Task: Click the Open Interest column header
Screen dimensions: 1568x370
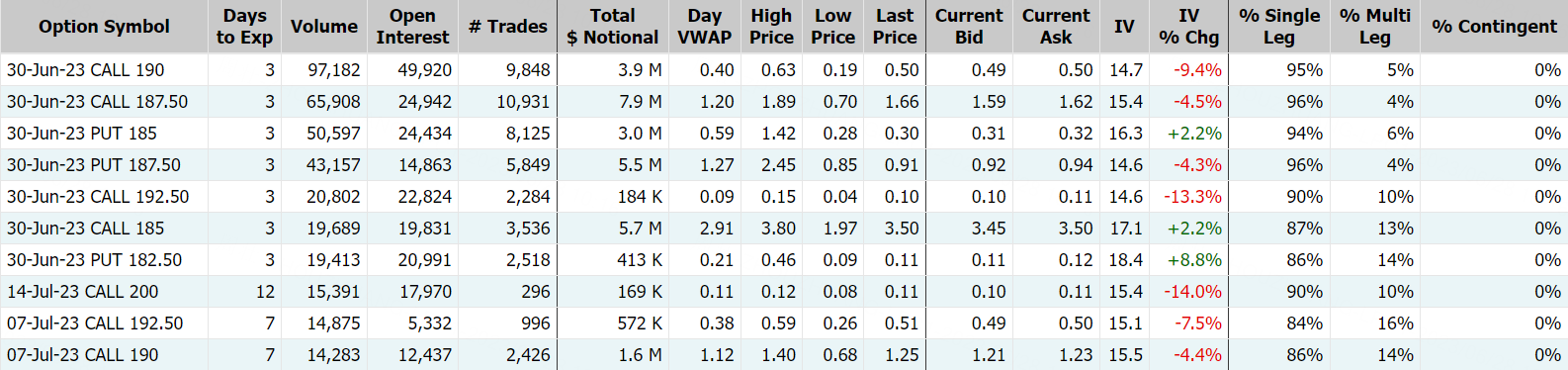Action: [412, 27]
